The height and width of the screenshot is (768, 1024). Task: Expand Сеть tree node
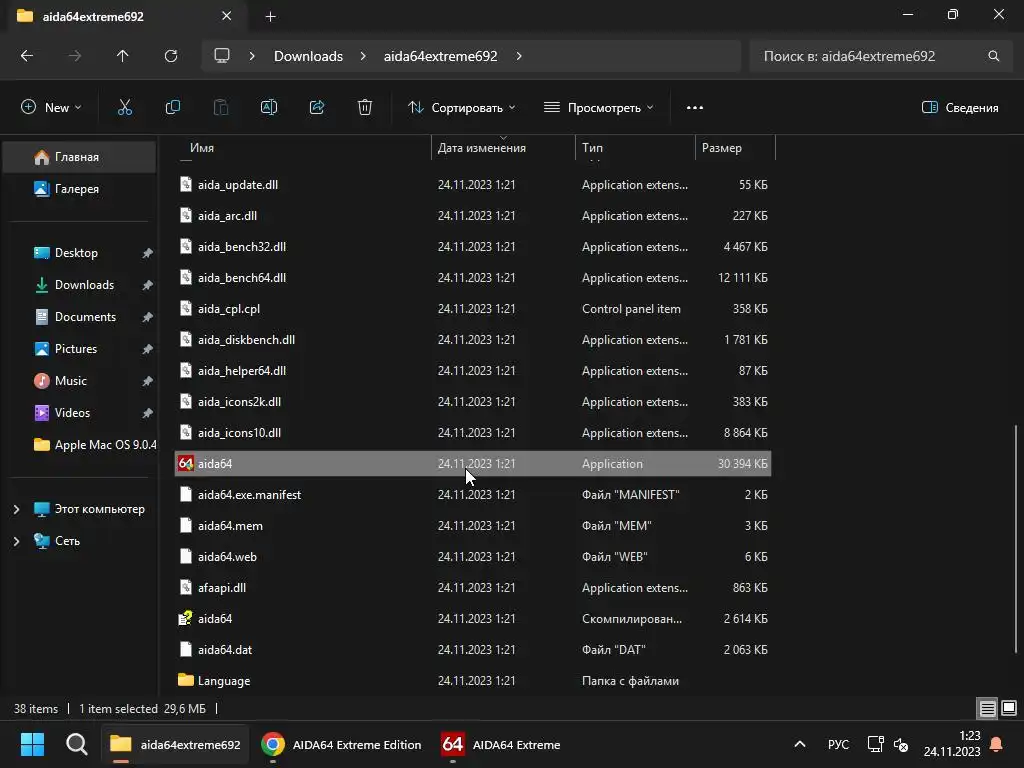tap(16, 541)
